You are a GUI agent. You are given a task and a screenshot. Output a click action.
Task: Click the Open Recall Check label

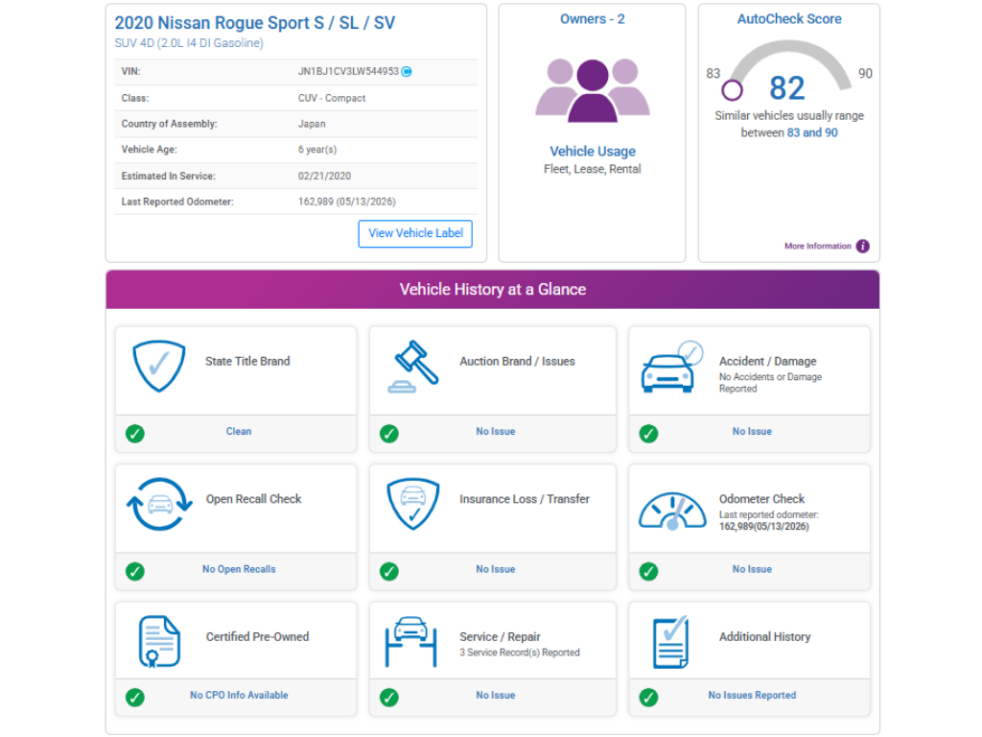coord(254,499)
